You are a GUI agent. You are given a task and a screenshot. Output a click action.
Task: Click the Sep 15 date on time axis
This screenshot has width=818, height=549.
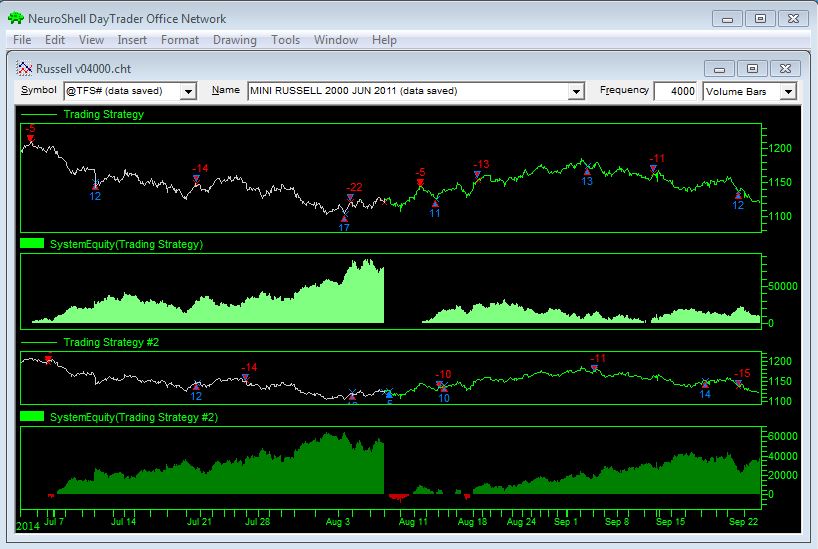coord(670,521)
